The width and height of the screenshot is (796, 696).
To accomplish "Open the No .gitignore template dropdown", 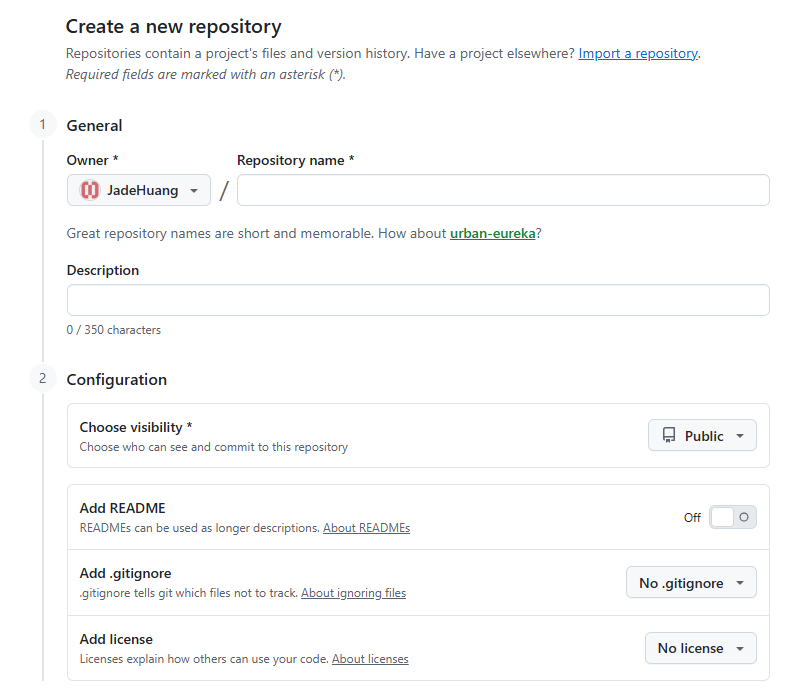I will click(691, 583).
